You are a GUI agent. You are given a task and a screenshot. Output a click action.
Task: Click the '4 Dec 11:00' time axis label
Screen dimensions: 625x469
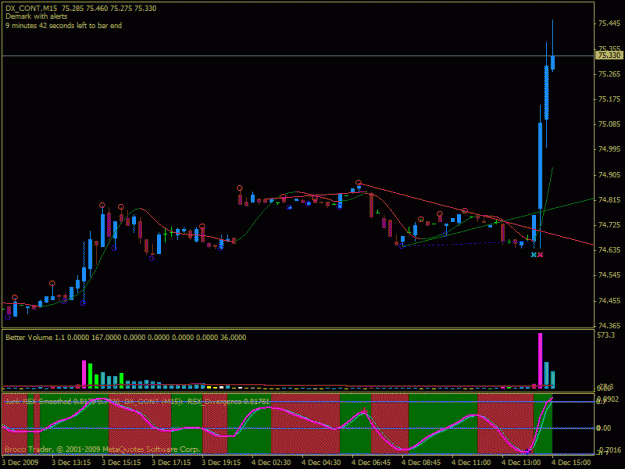point(471,462)
